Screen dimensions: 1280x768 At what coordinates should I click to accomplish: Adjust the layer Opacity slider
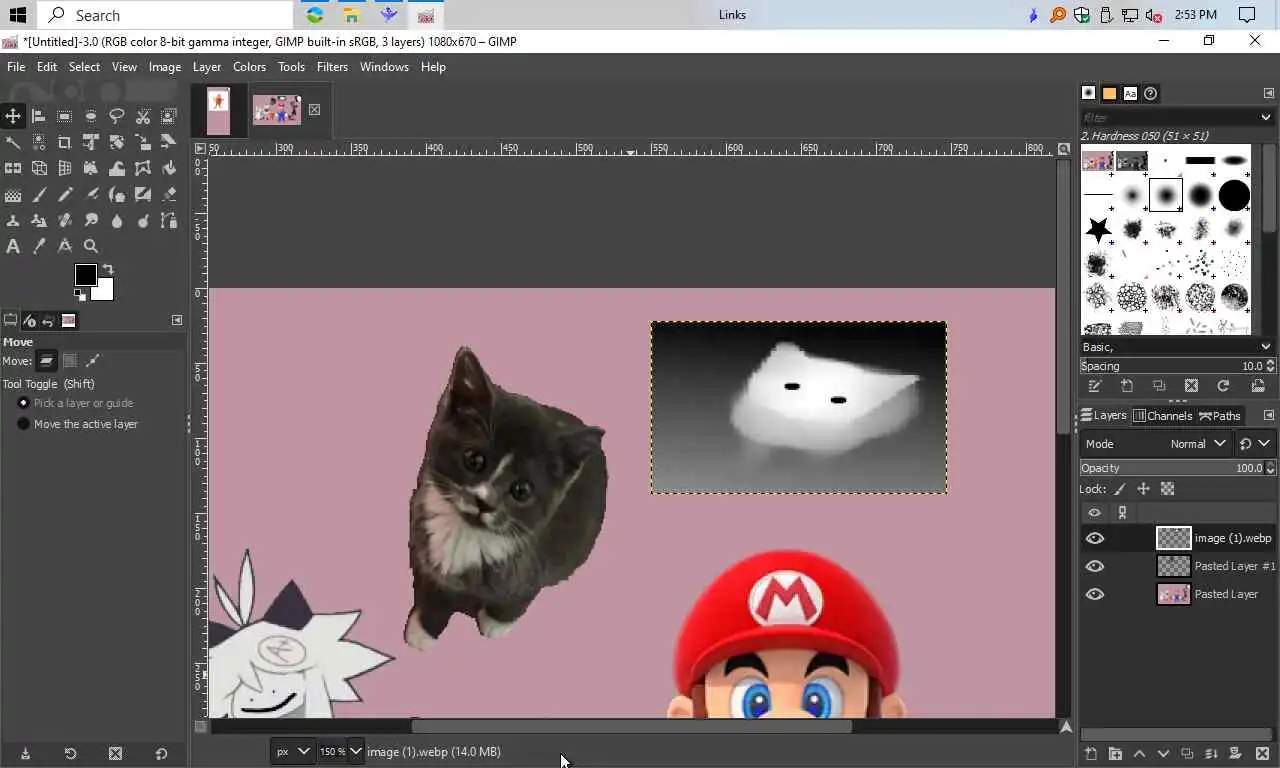click(x=1172, y=468)
